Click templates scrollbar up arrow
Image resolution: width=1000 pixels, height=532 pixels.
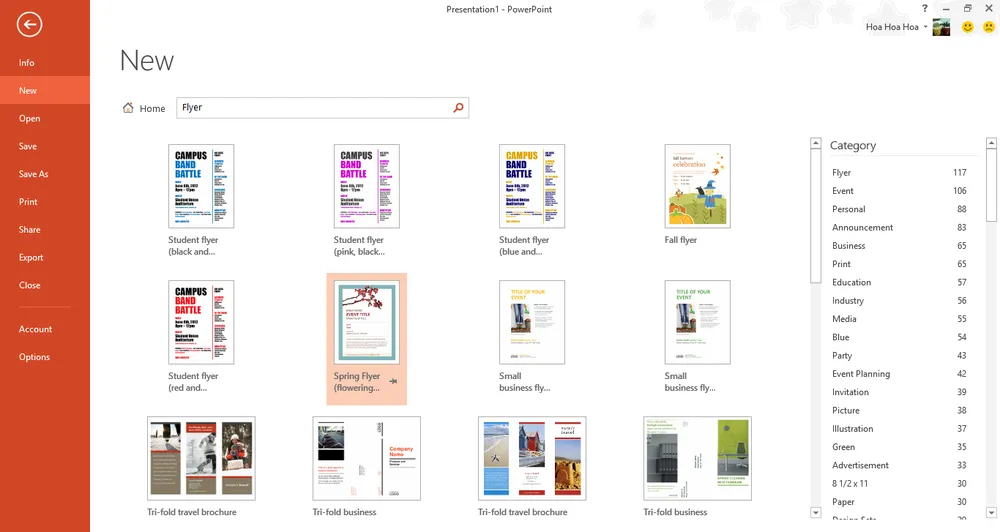coord(815,144)
